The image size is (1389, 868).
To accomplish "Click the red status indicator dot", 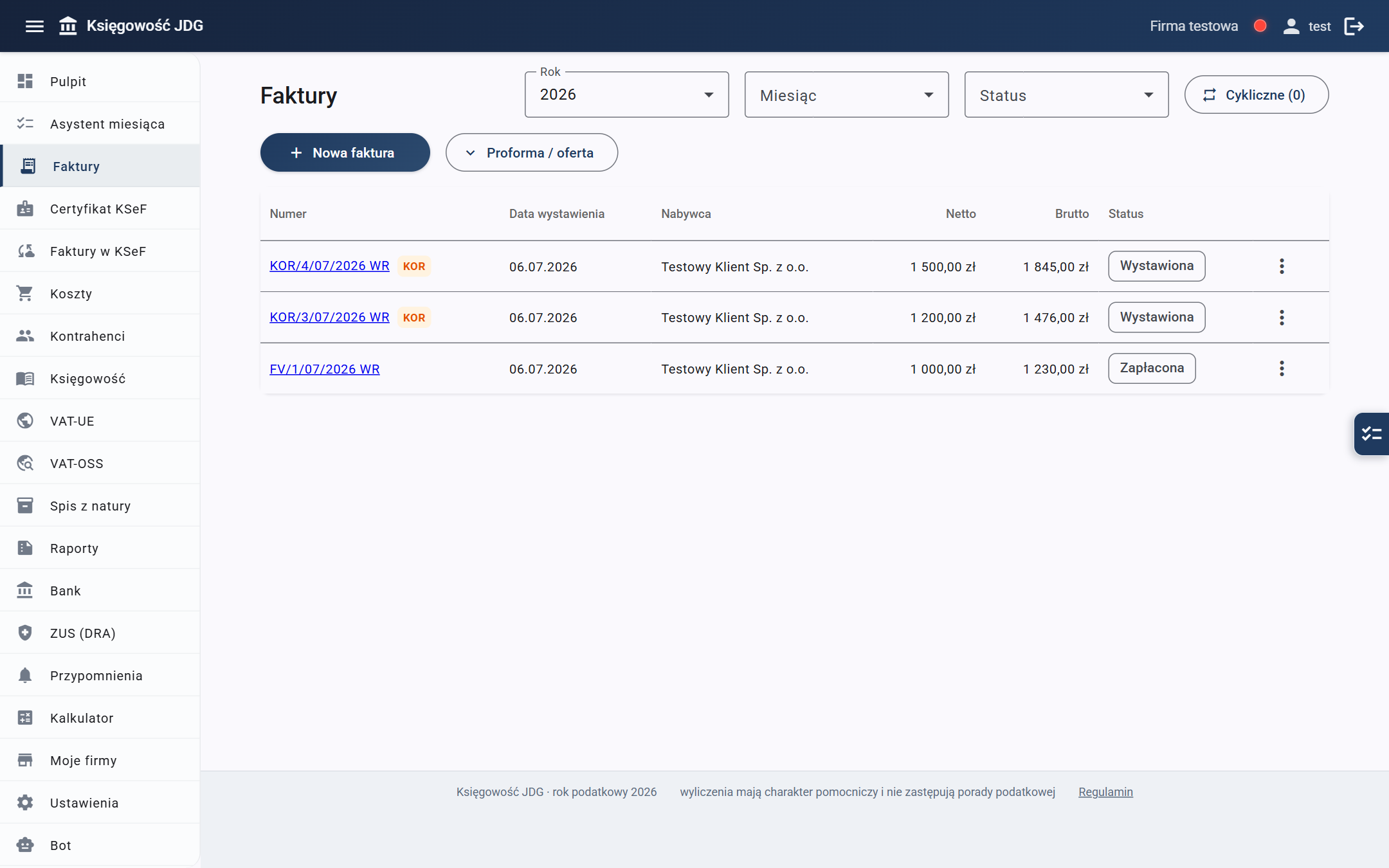I will pos(1260,26).
